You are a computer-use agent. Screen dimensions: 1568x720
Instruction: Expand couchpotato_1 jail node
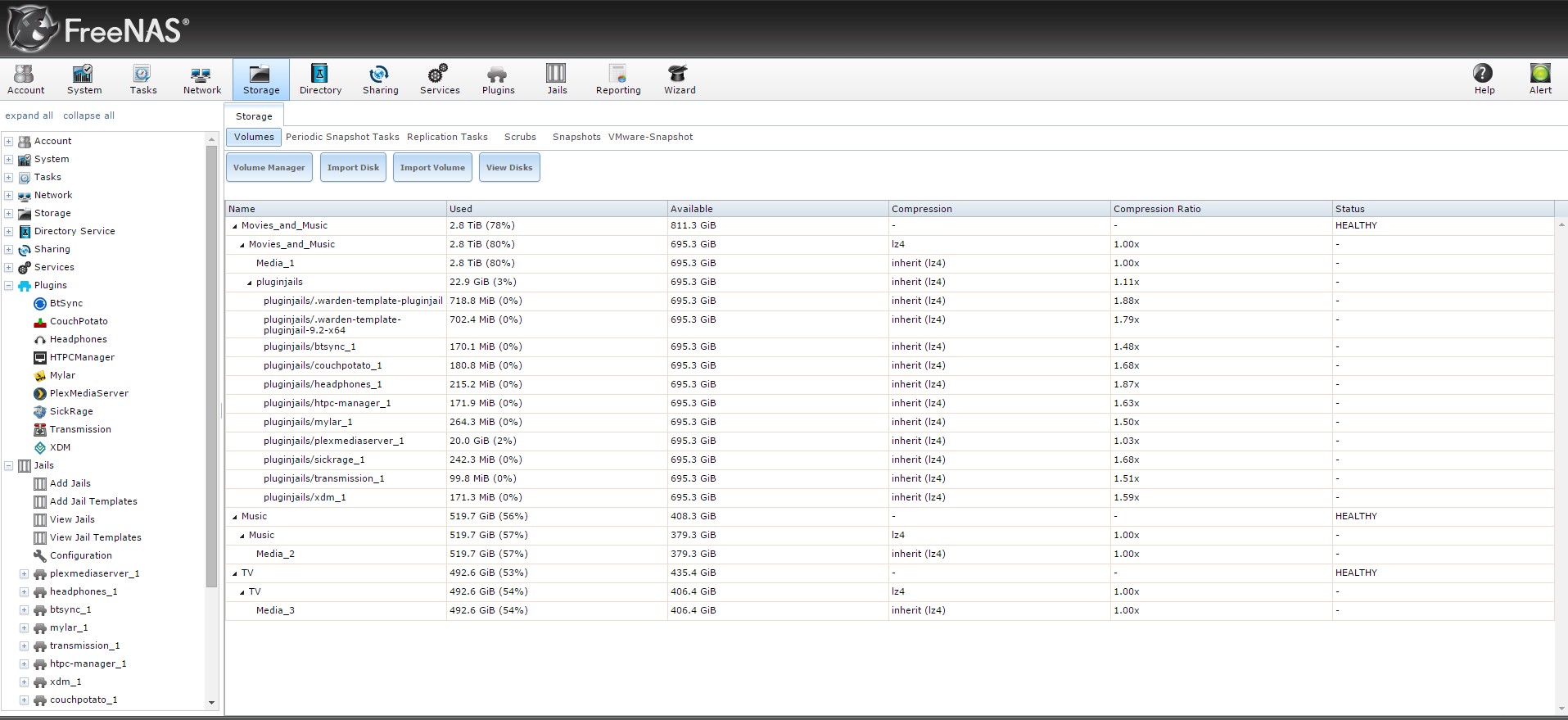pyautogui.click(x=24, y=700)
